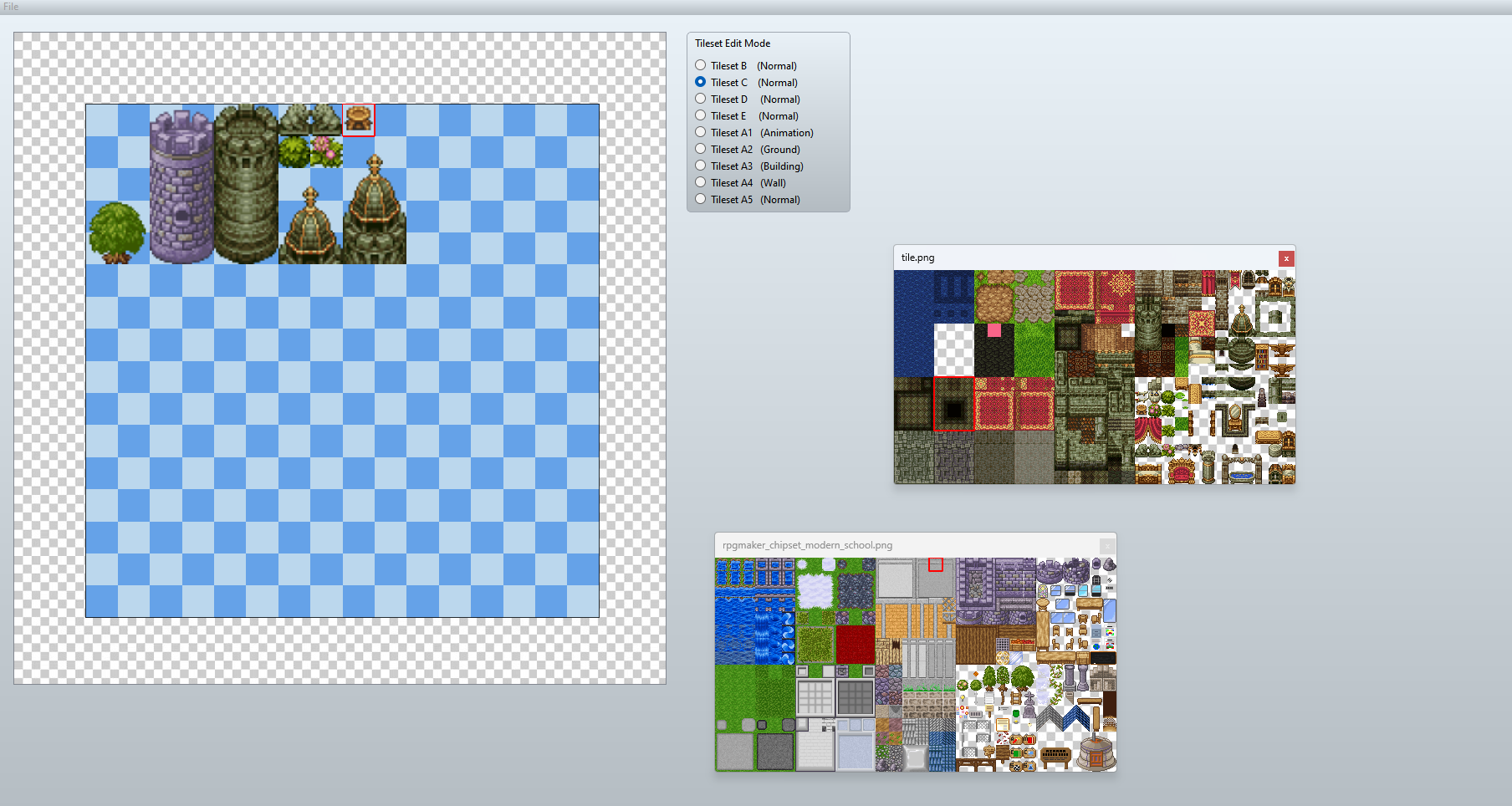Click the purple stone tower on the canvas
1512x806 pixels.
coord(181,188)
